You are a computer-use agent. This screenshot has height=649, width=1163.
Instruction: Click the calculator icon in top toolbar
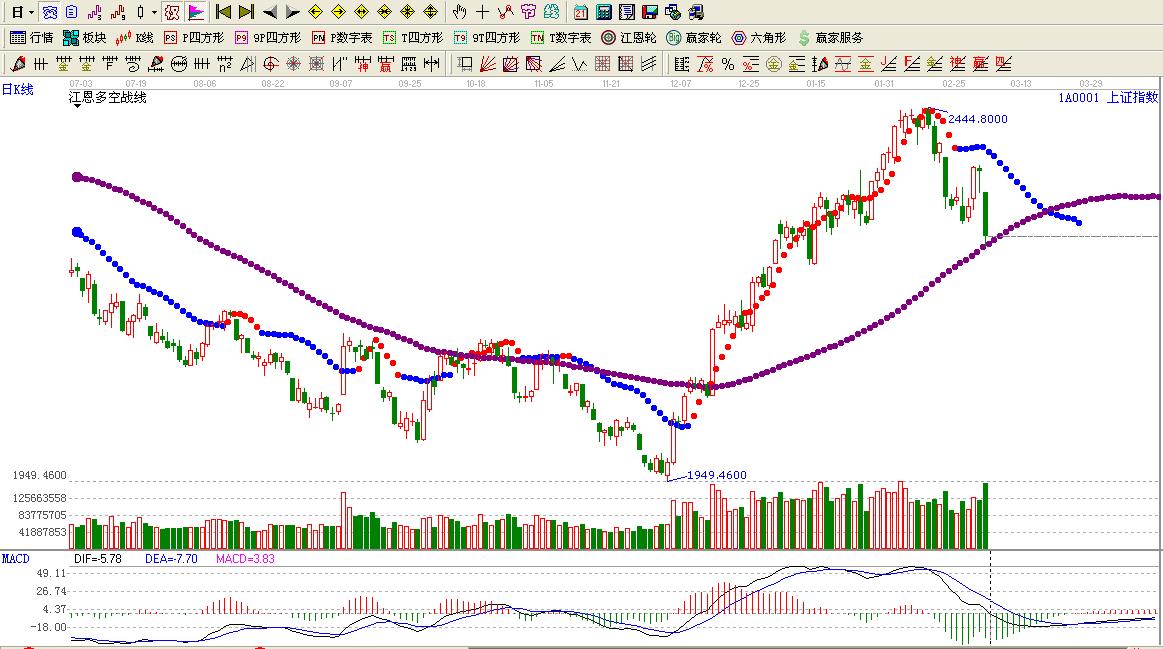(x=604, y=12)
